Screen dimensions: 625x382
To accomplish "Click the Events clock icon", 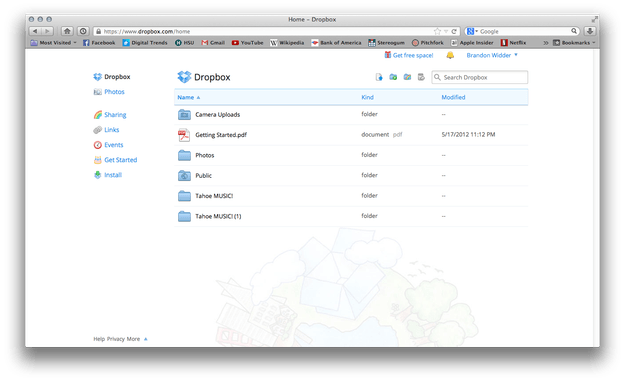I will 98,145.
